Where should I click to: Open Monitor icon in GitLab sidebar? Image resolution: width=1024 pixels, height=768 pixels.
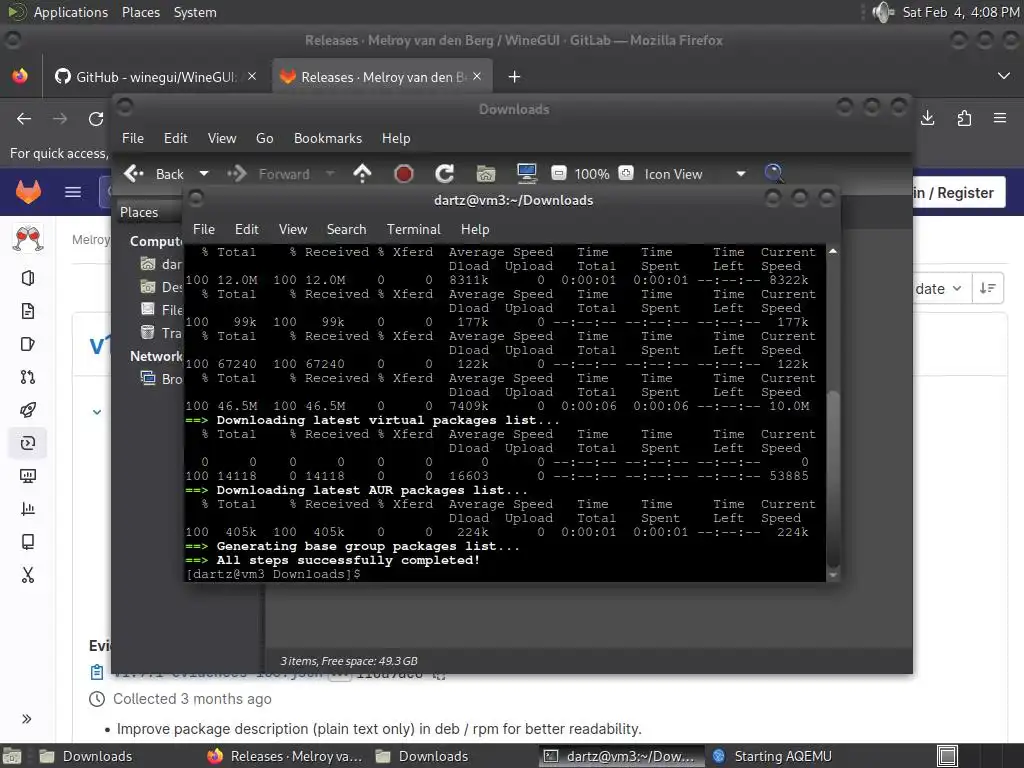pos(27,476)
